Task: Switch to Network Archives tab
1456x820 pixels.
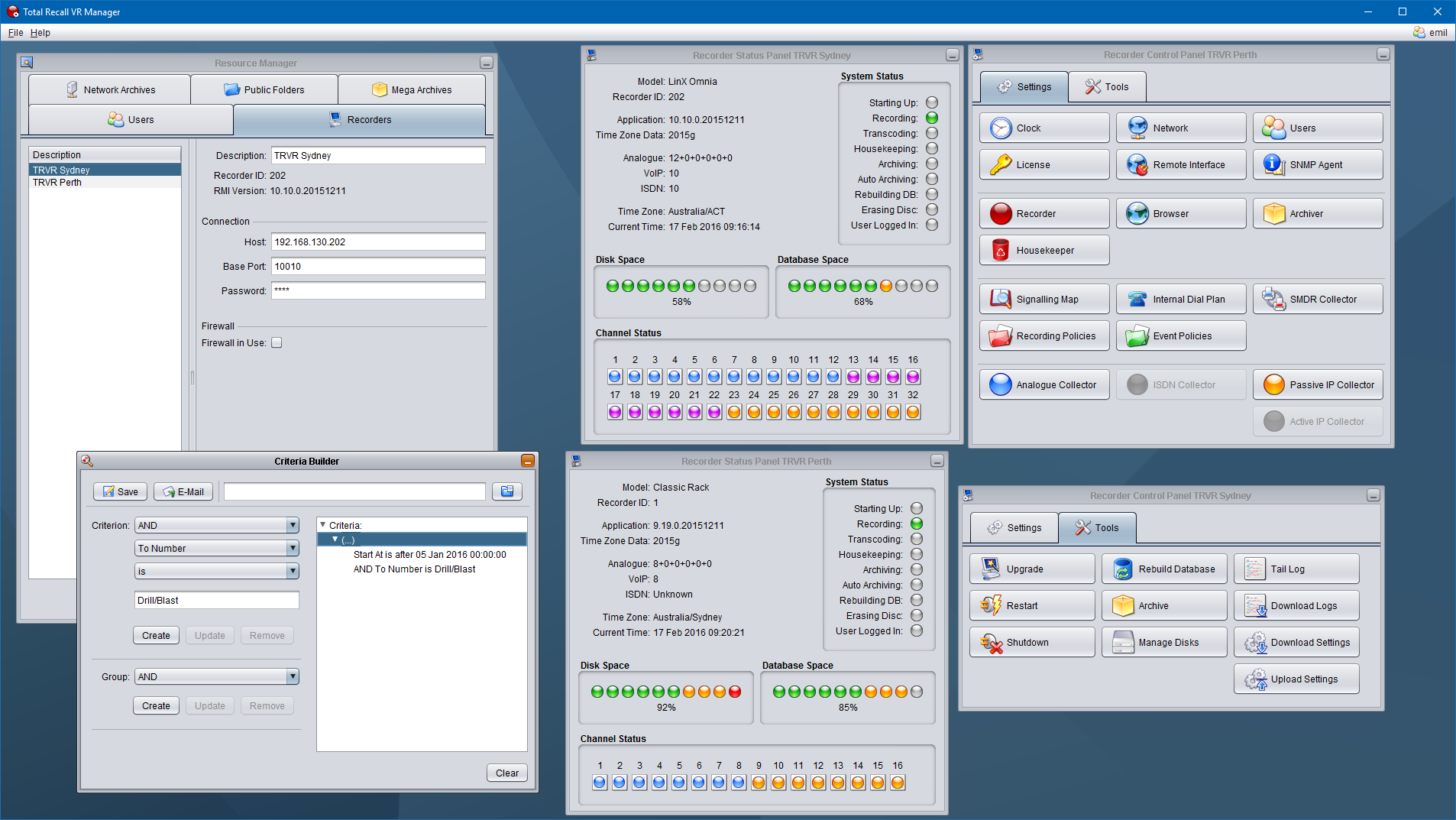Action: (x=110, y=90)
